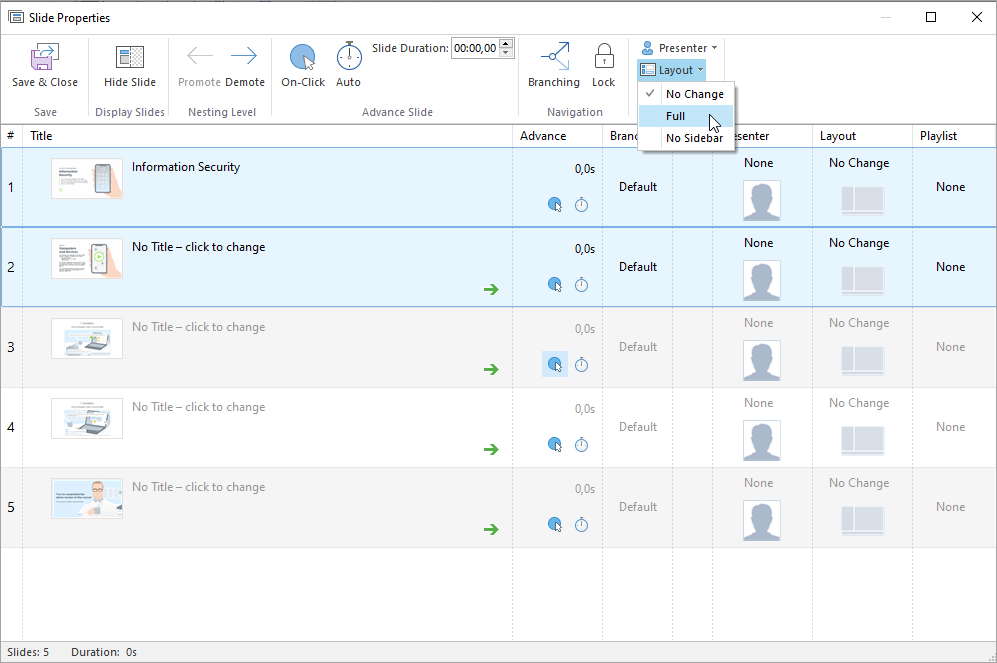Enable auto-advance timer on slide 5
The height and width of the screenshot is (663, 997).
click(581, 525)
